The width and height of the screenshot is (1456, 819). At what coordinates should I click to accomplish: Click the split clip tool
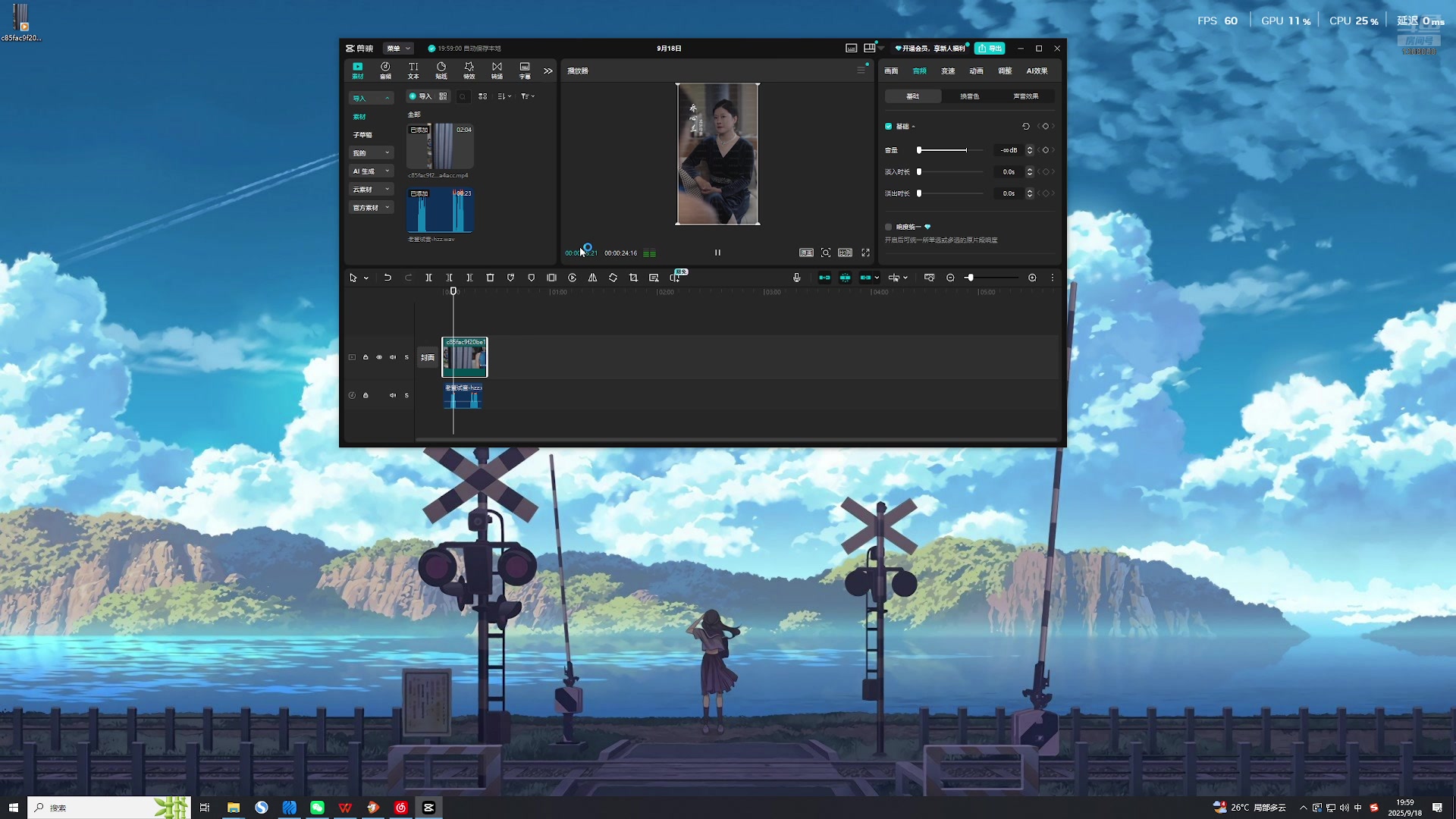428,278
